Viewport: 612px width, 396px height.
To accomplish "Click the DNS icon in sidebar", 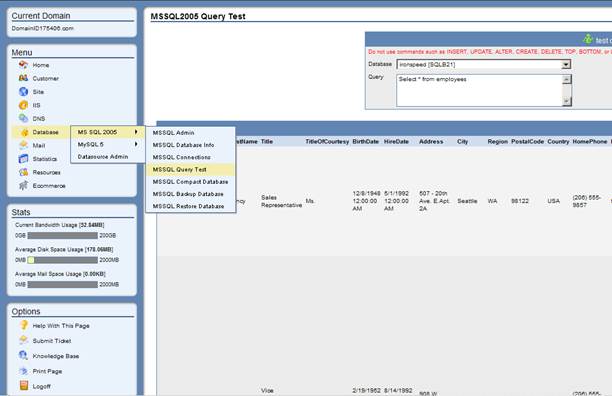I will click(x=23, y=118).
